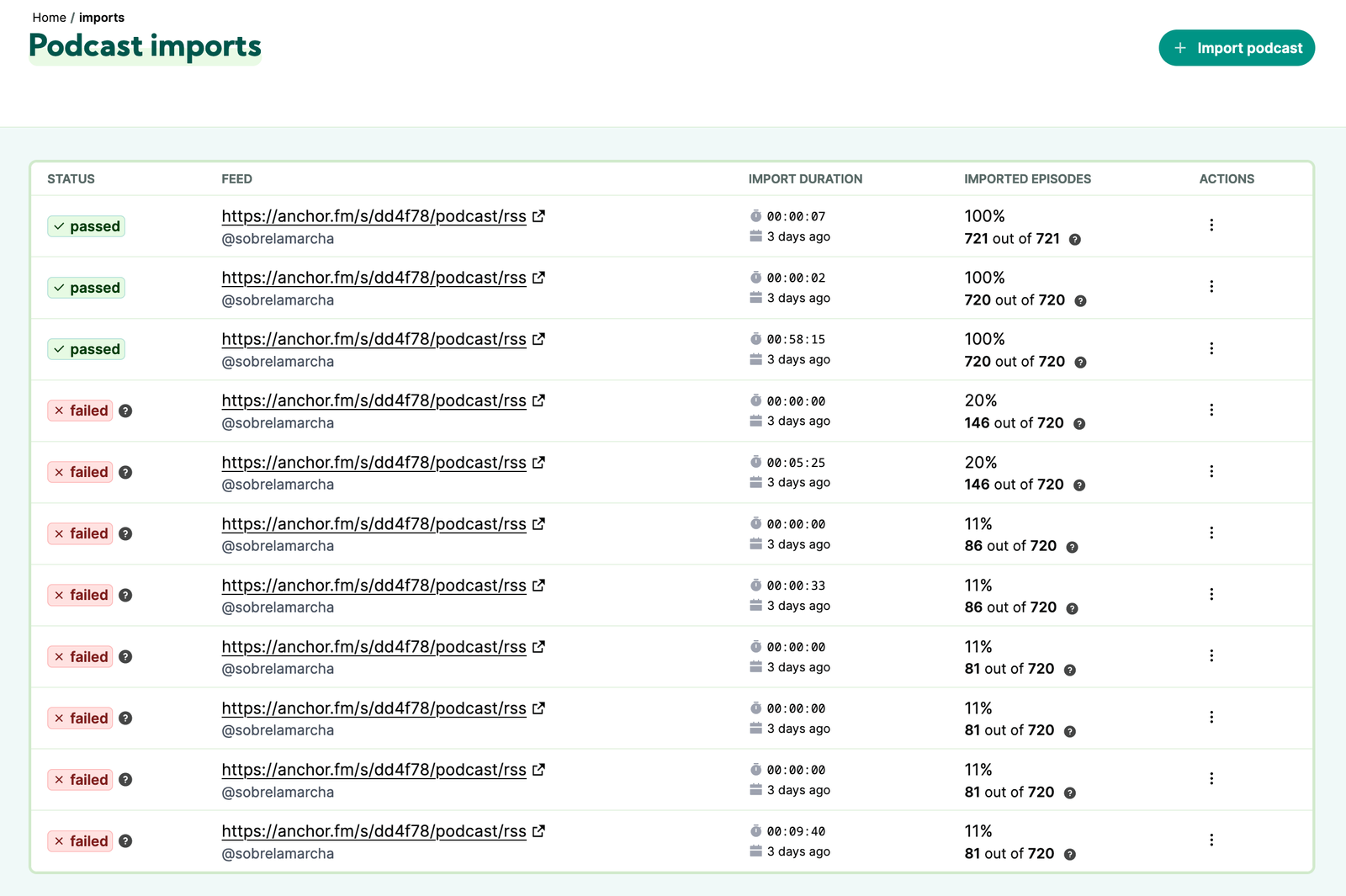Viewport: 1346px width, 896px height.
Task: Click the Podcast imports page title
Action: 145,46
